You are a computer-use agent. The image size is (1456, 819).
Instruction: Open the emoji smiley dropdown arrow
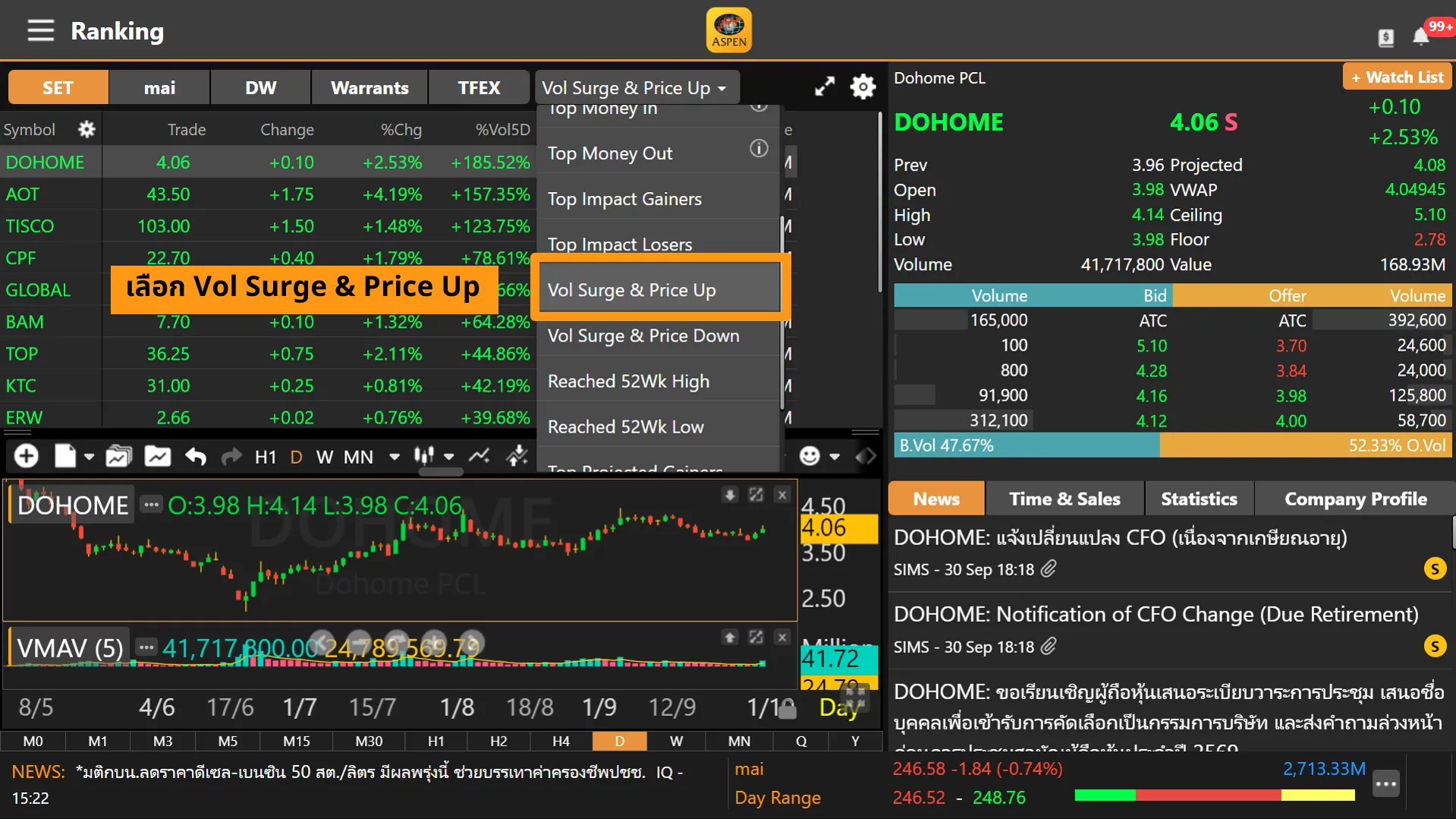835,456
